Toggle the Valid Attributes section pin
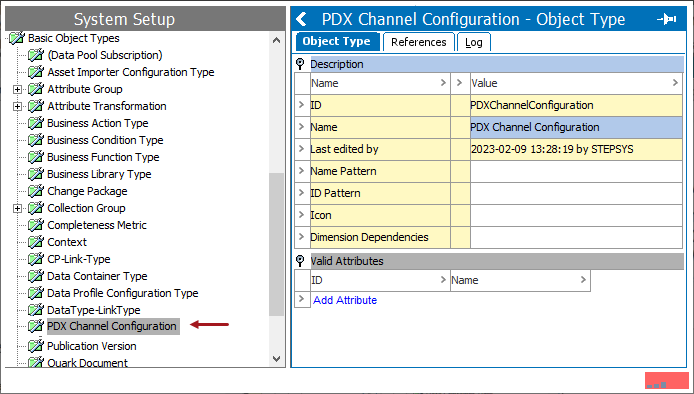694x394 pixels. (x=300, y=261)
